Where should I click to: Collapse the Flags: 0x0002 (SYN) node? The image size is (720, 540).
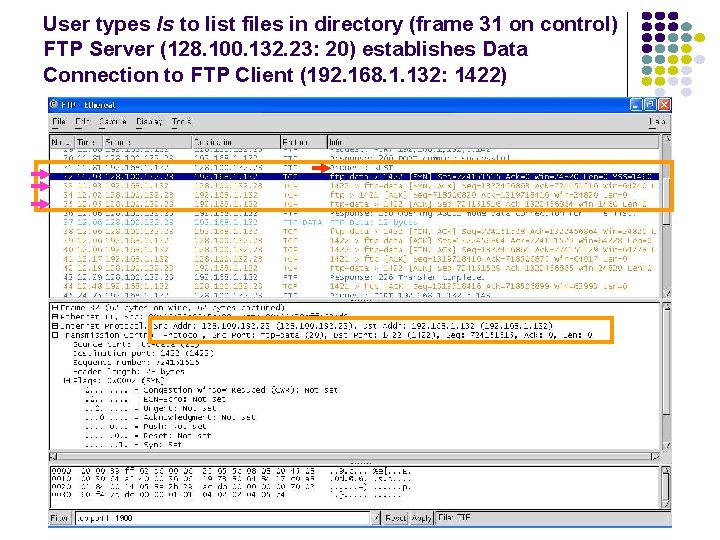coord(67,381)
